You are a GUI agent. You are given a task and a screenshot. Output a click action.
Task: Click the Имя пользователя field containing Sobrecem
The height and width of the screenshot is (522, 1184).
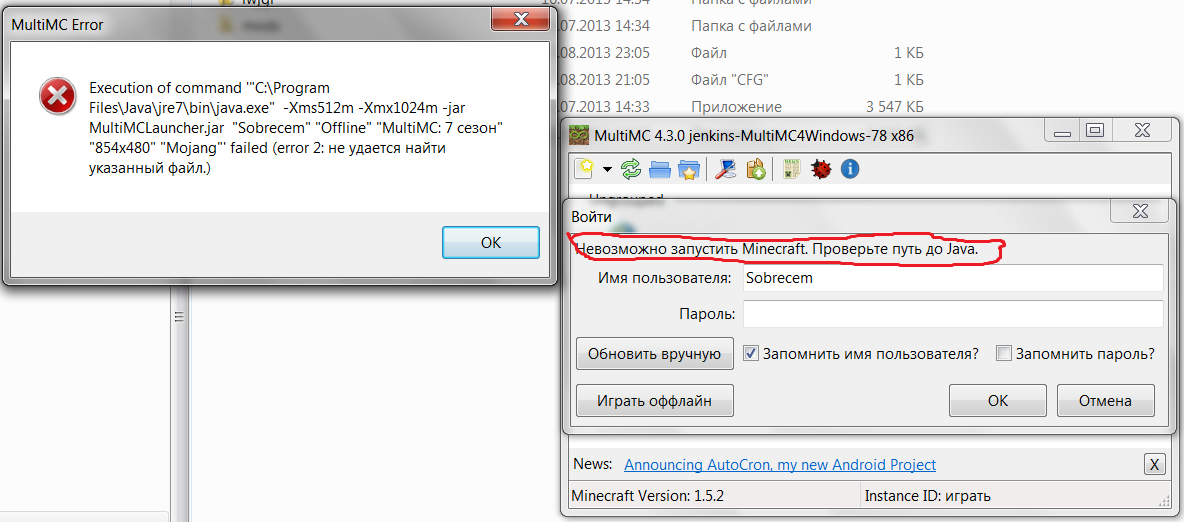(953, 277)
